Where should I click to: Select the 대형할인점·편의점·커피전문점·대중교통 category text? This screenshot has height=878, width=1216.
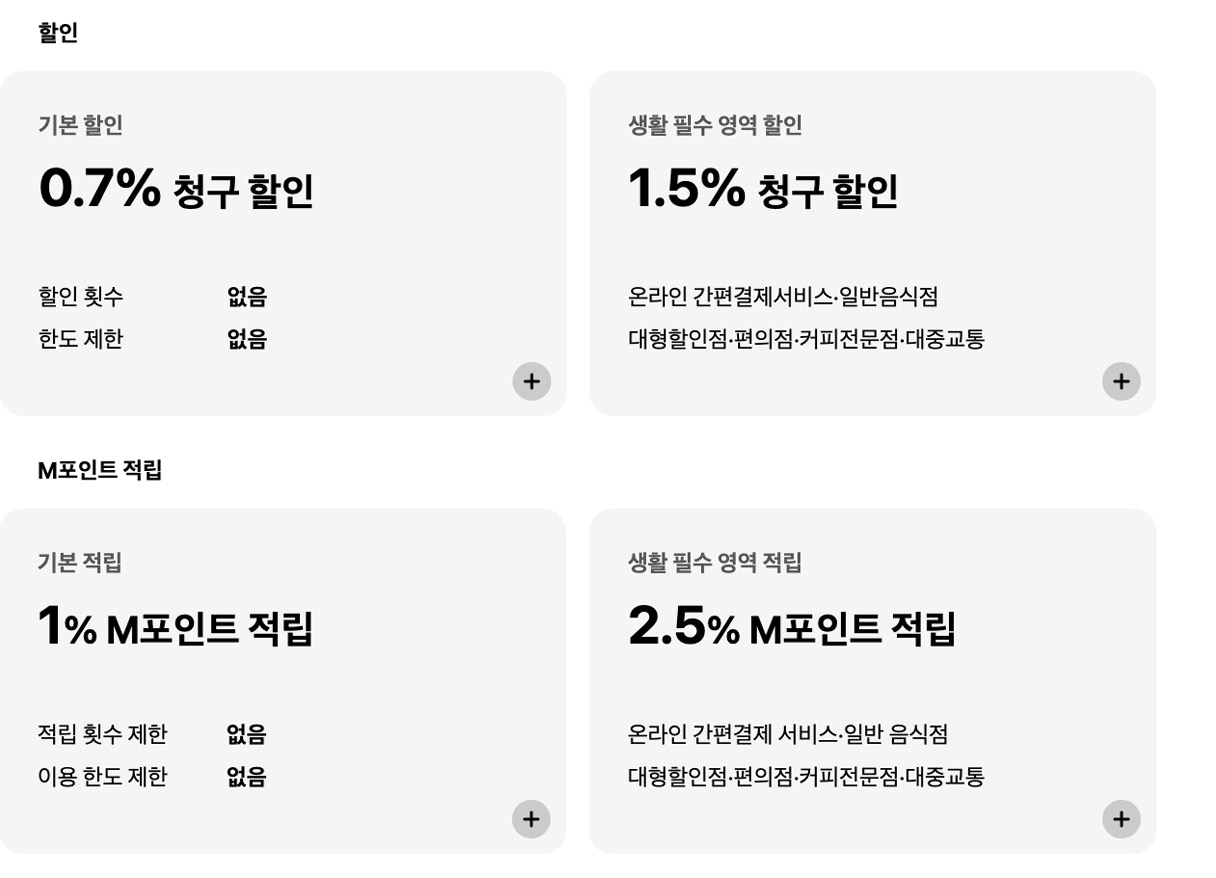pos(806,339)
